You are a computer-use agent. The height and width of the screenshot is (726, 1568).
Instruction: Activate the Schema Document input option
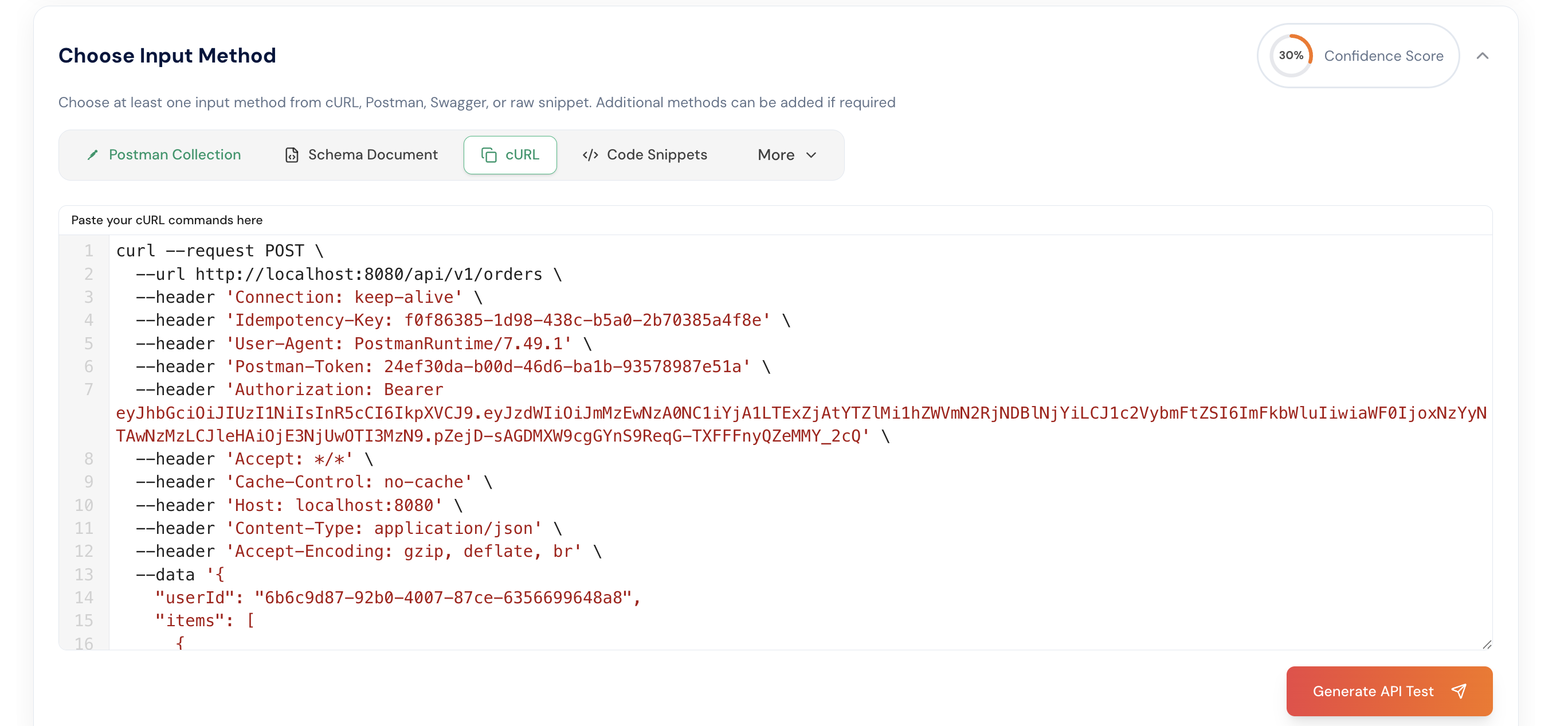click(360, 155)
